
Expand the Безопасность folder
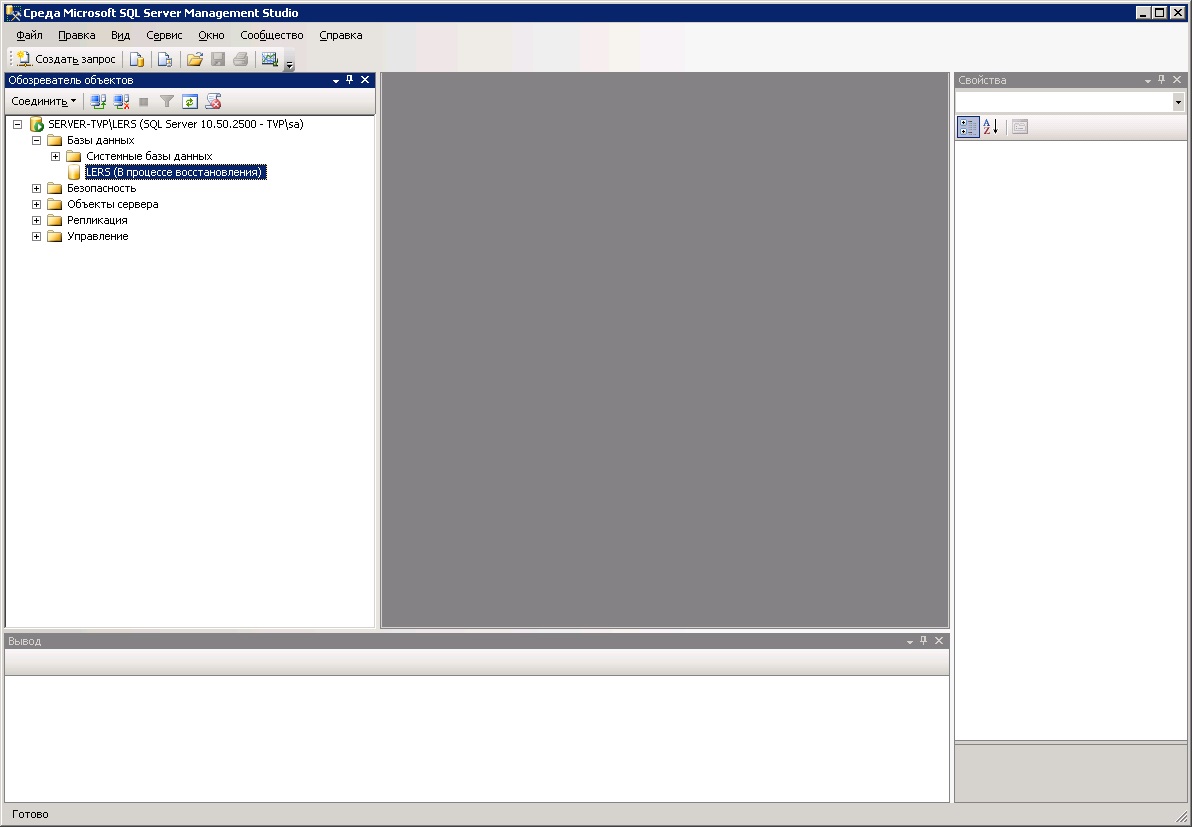pyautogui.click(x=36, y=188)
